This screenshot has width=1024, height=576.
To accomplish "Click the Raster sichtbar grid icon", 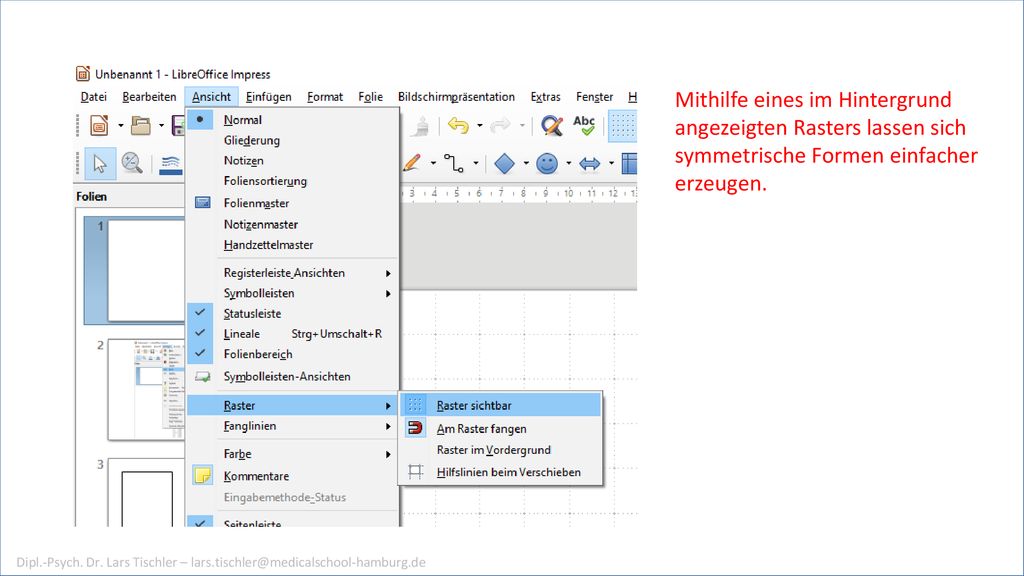I will [x=415, y=405].
